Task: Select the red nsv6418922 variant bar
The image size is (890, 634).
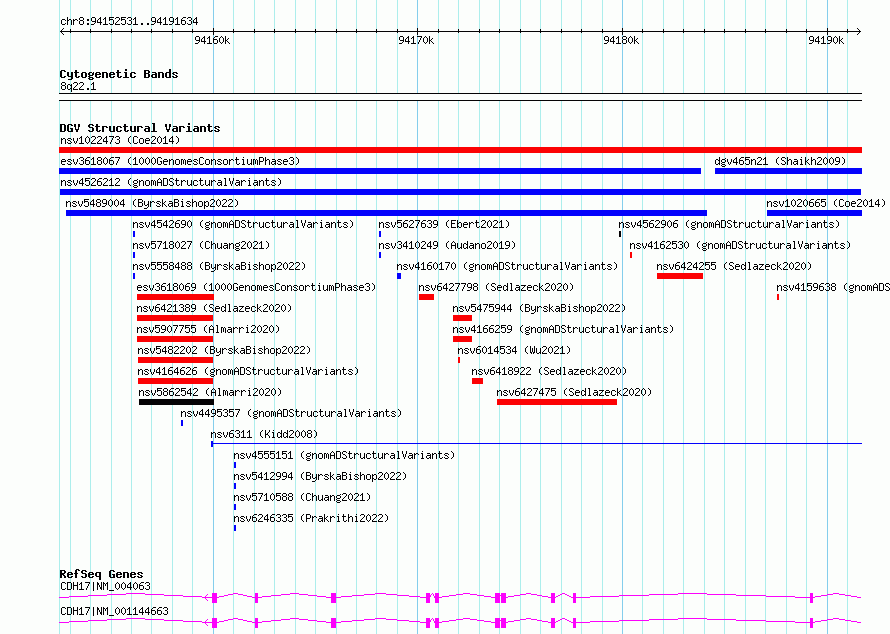Action: (477, 381)
